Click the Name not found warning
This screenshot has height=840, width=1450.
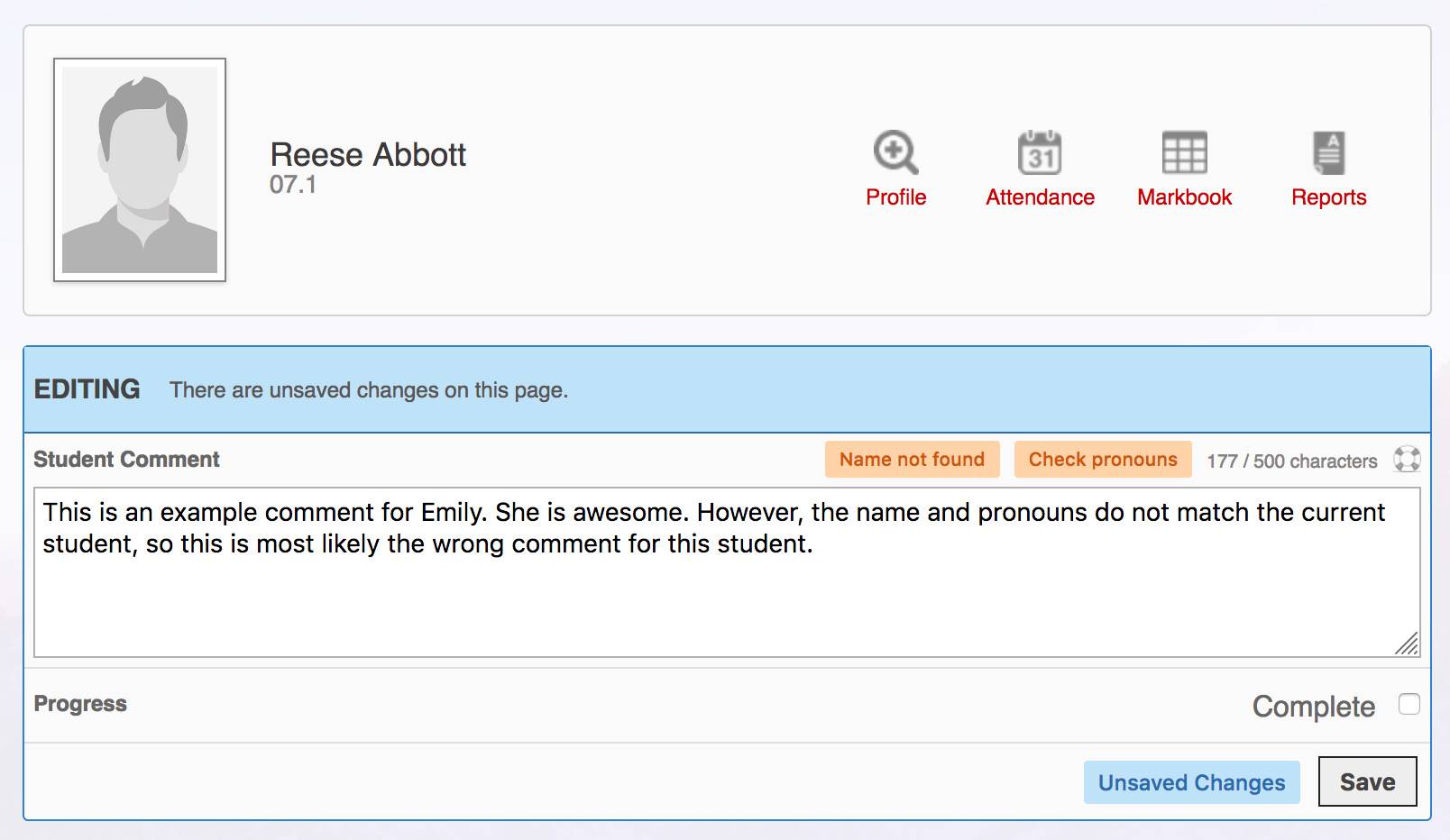point(912,460)
